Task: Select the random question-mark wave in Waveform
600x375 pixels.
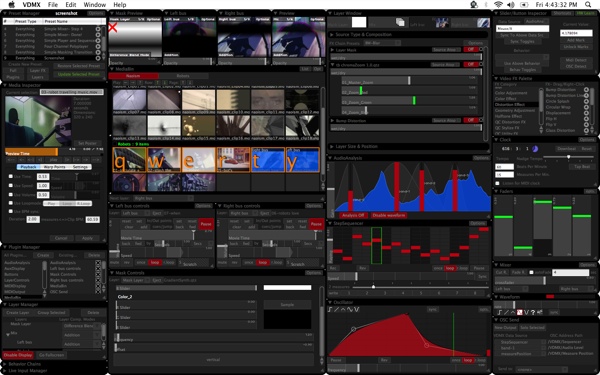Action: (x=533, y=313)
